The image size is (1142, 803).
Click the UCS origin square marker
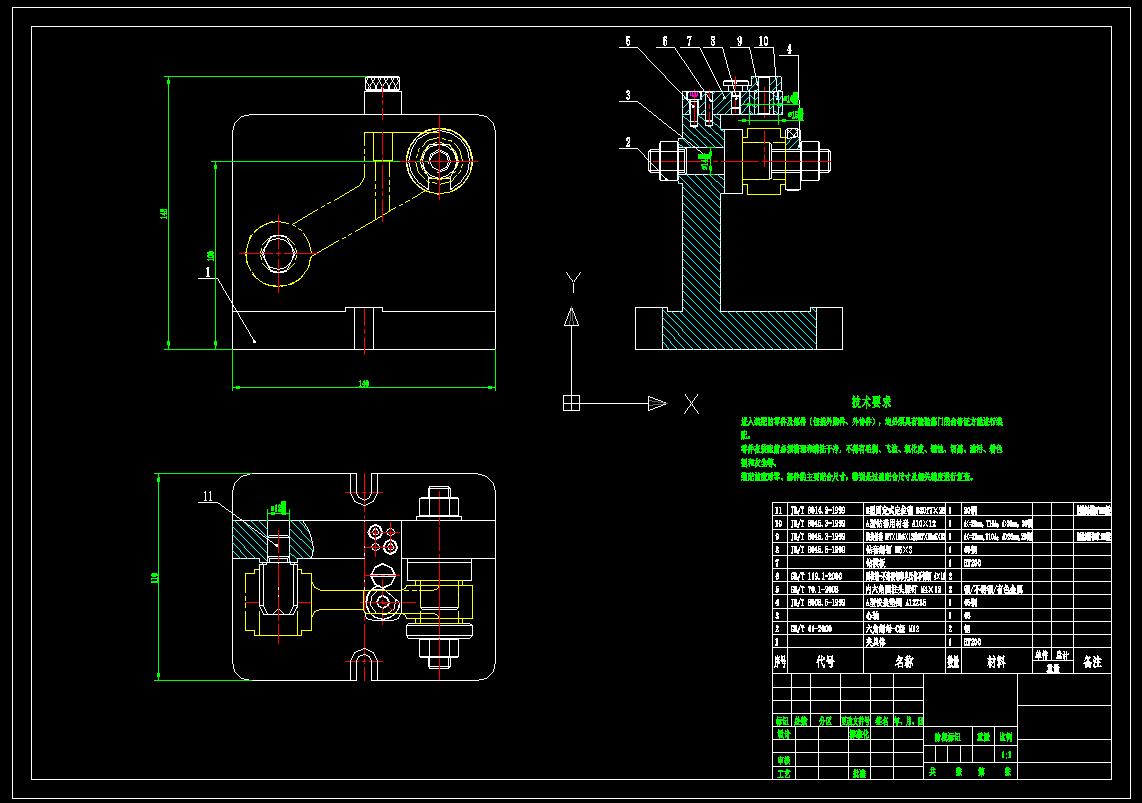tap(572, 403)
